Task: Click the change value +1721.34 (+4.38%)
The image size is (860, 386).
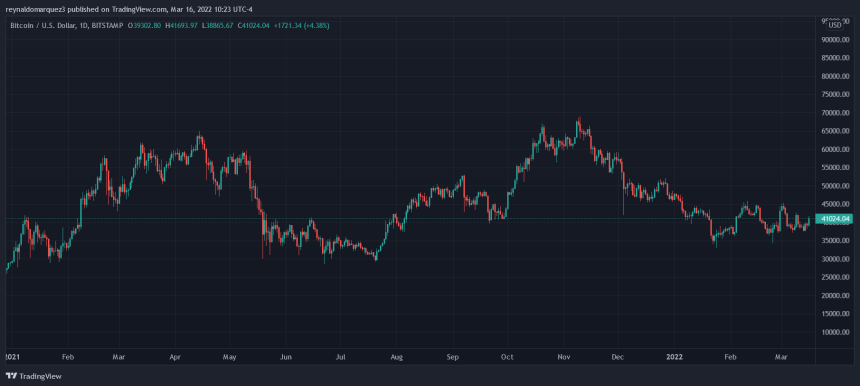Action: tap(301, 25)
